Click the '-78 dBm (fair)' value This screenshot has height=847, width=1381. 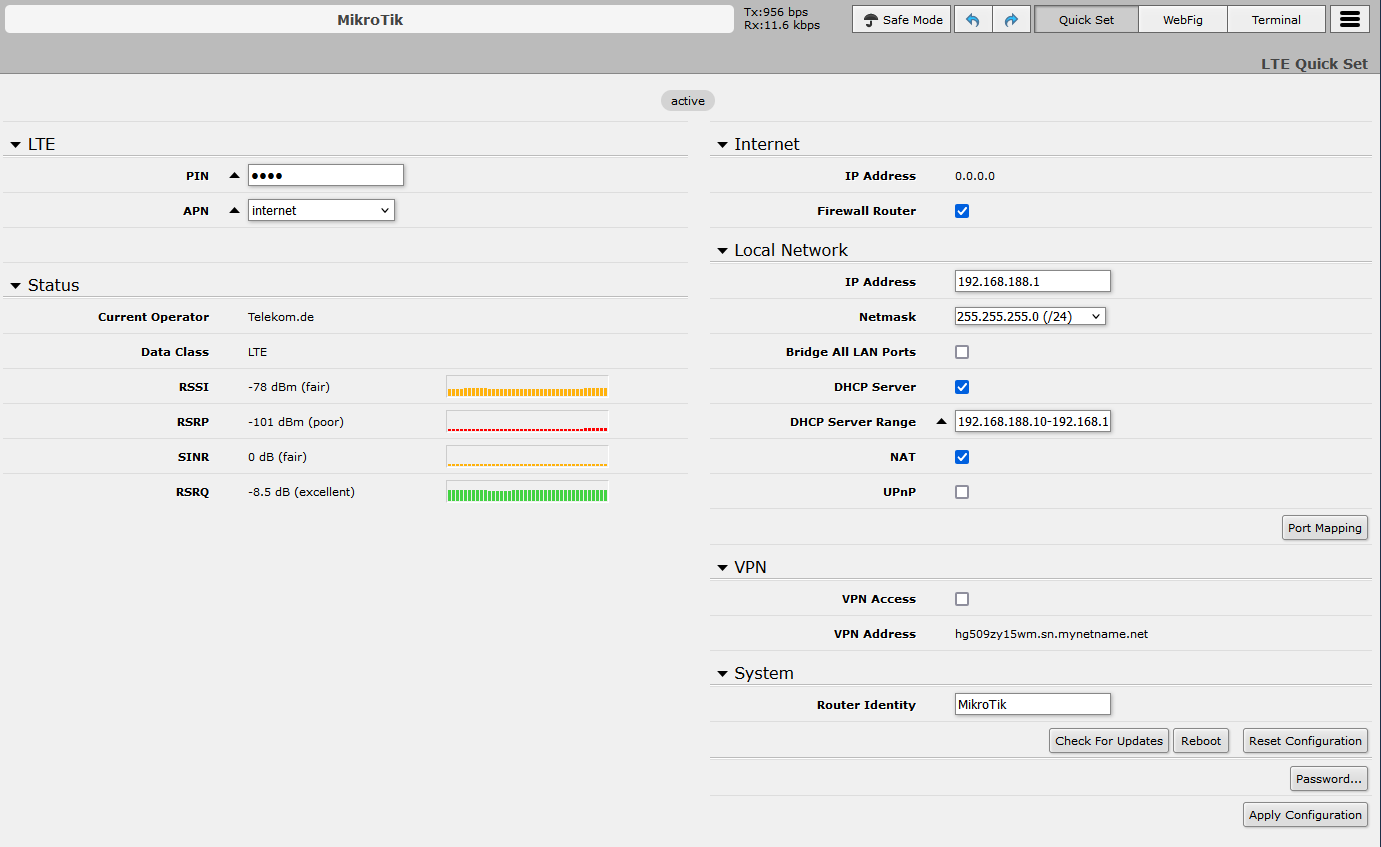pos(289,387)
